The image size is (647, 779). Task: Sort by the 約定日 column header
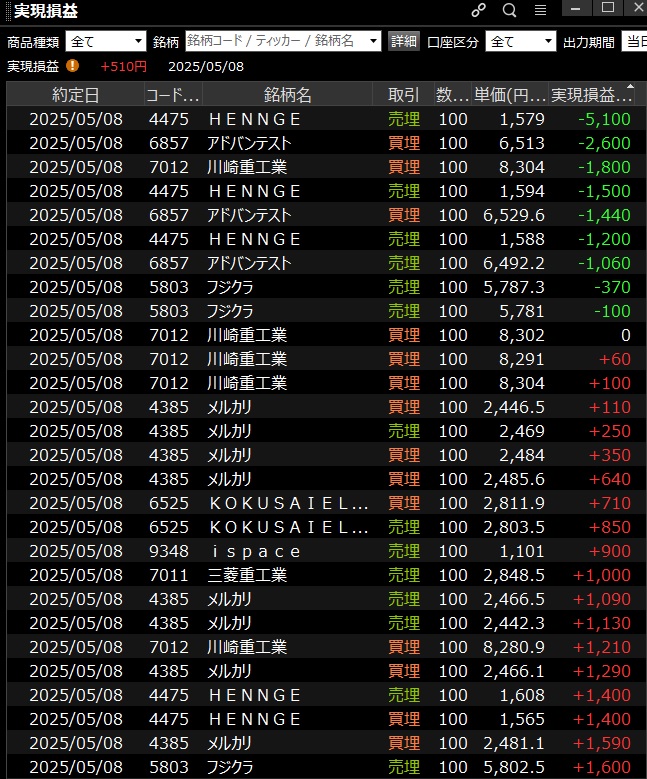click(76, 94)
